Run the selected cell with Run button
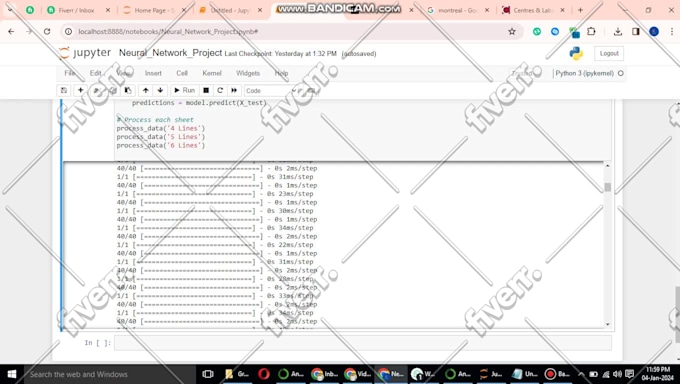Screen dimensions: 680x384 click(x=184, y=90)
